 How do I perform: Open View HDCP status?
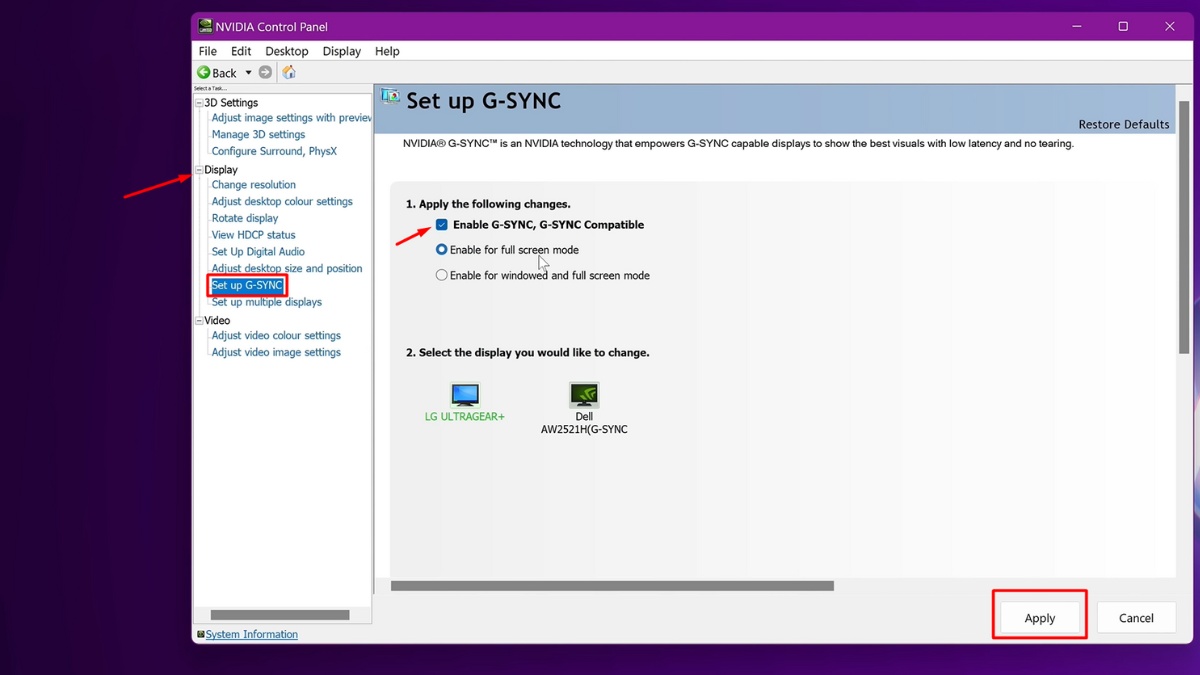tap(253, 235)
